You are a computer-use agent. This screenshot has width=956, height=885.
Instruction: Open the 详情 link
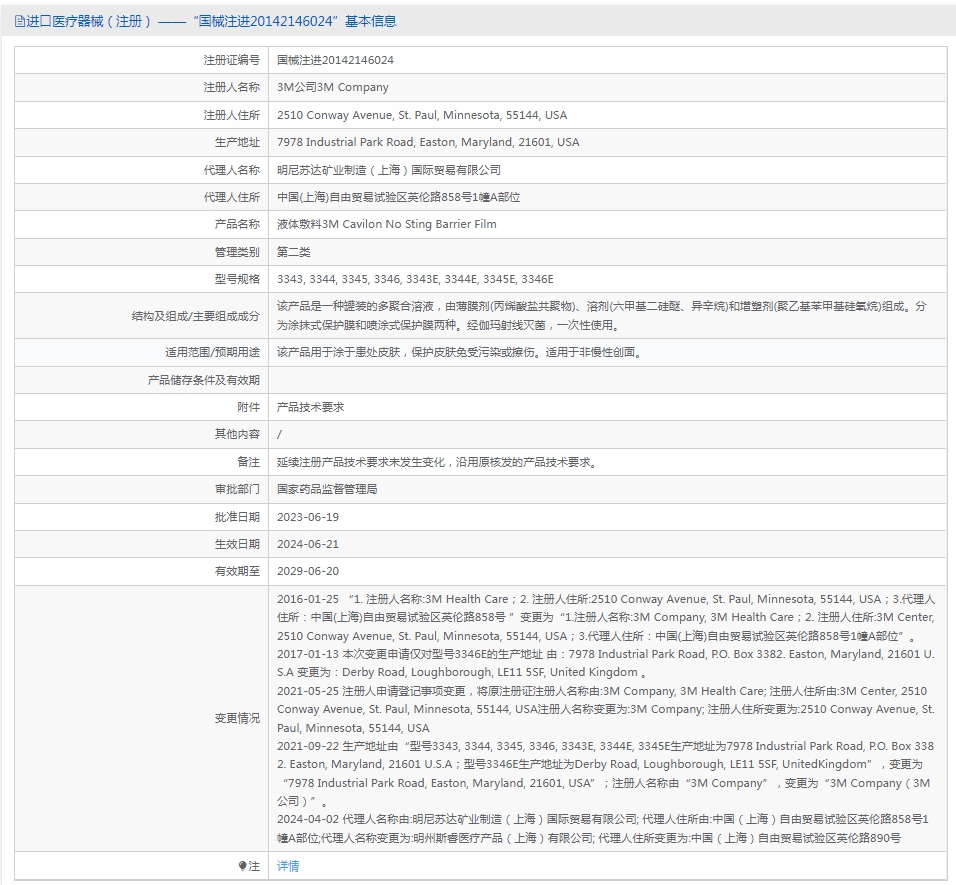pos(288,865)
